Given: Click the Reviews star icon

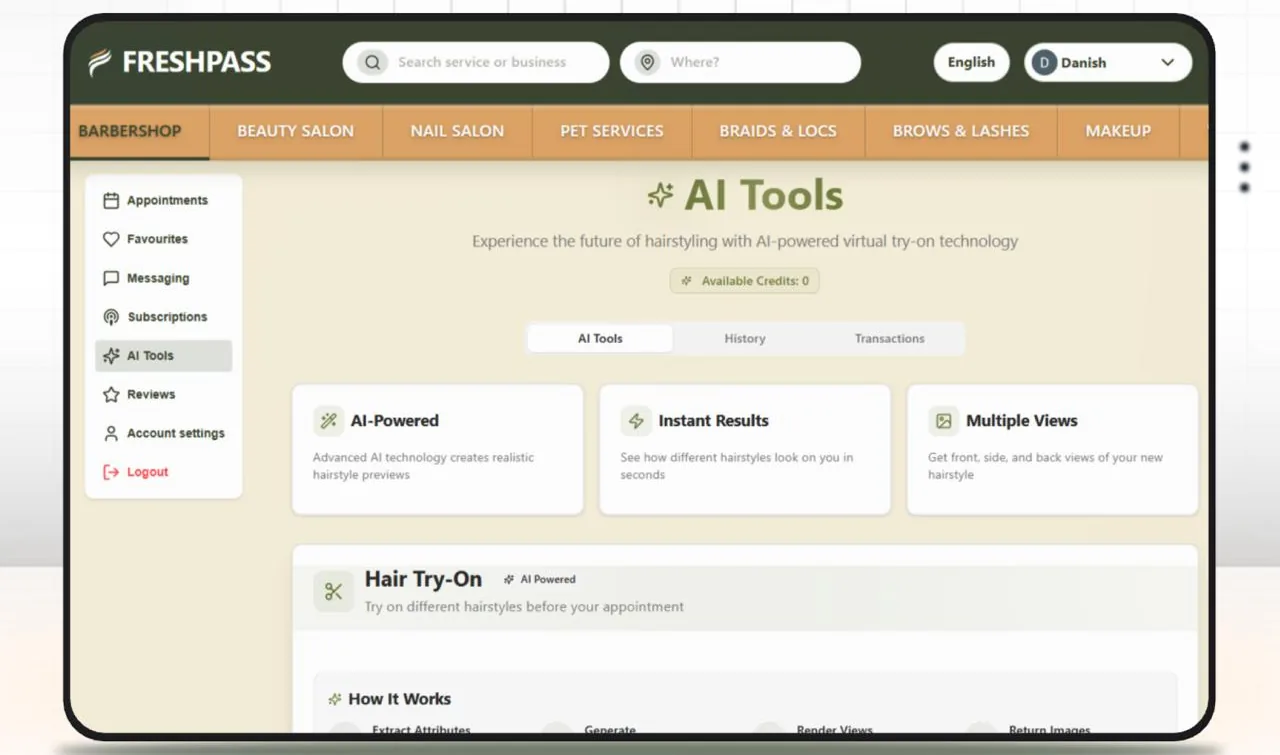Looking at the screenshot, I should pos(111,395).
